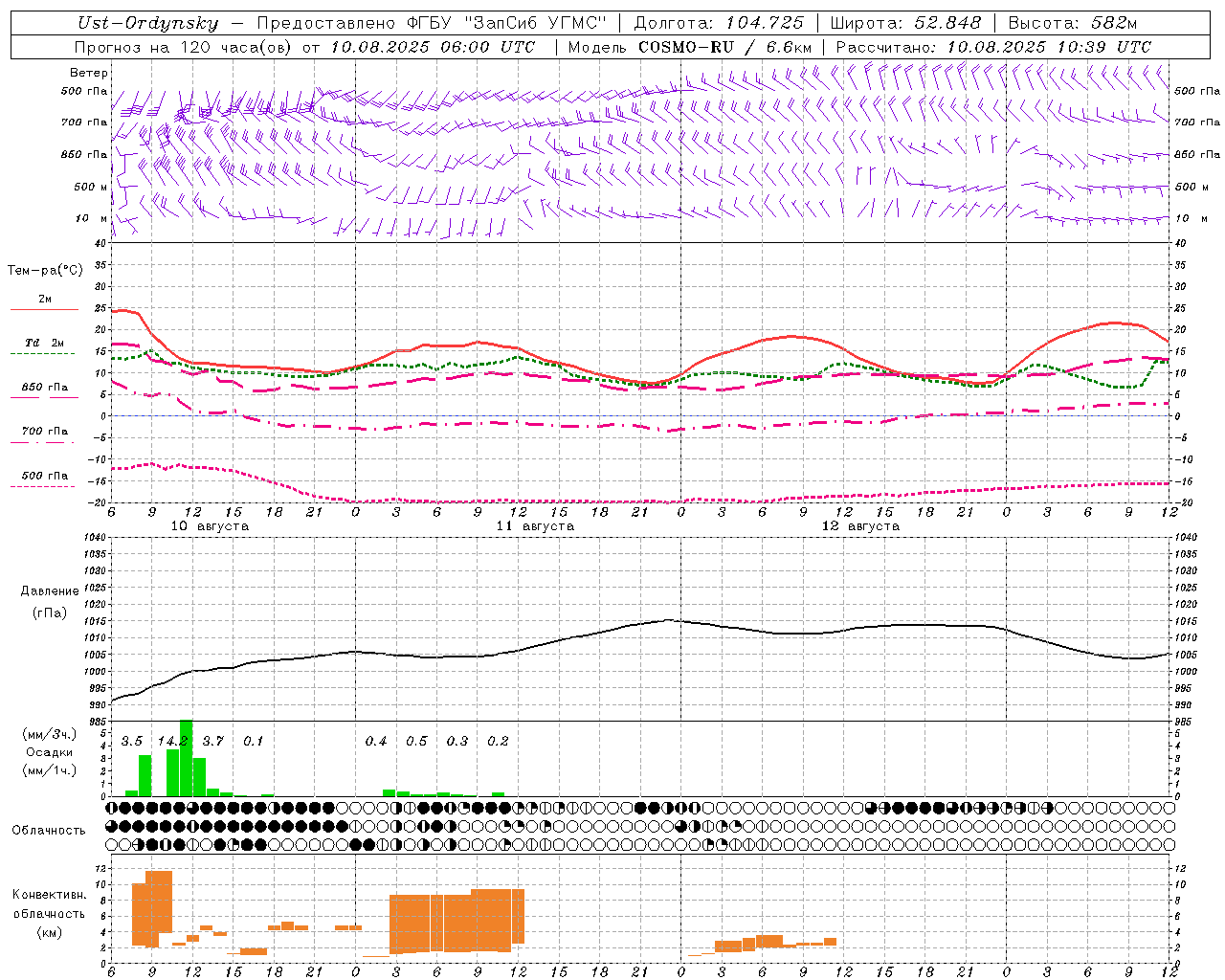1225x980 pixels.
Task: Select the "2м" temperature legend entry
Action: tap(45, 300)
